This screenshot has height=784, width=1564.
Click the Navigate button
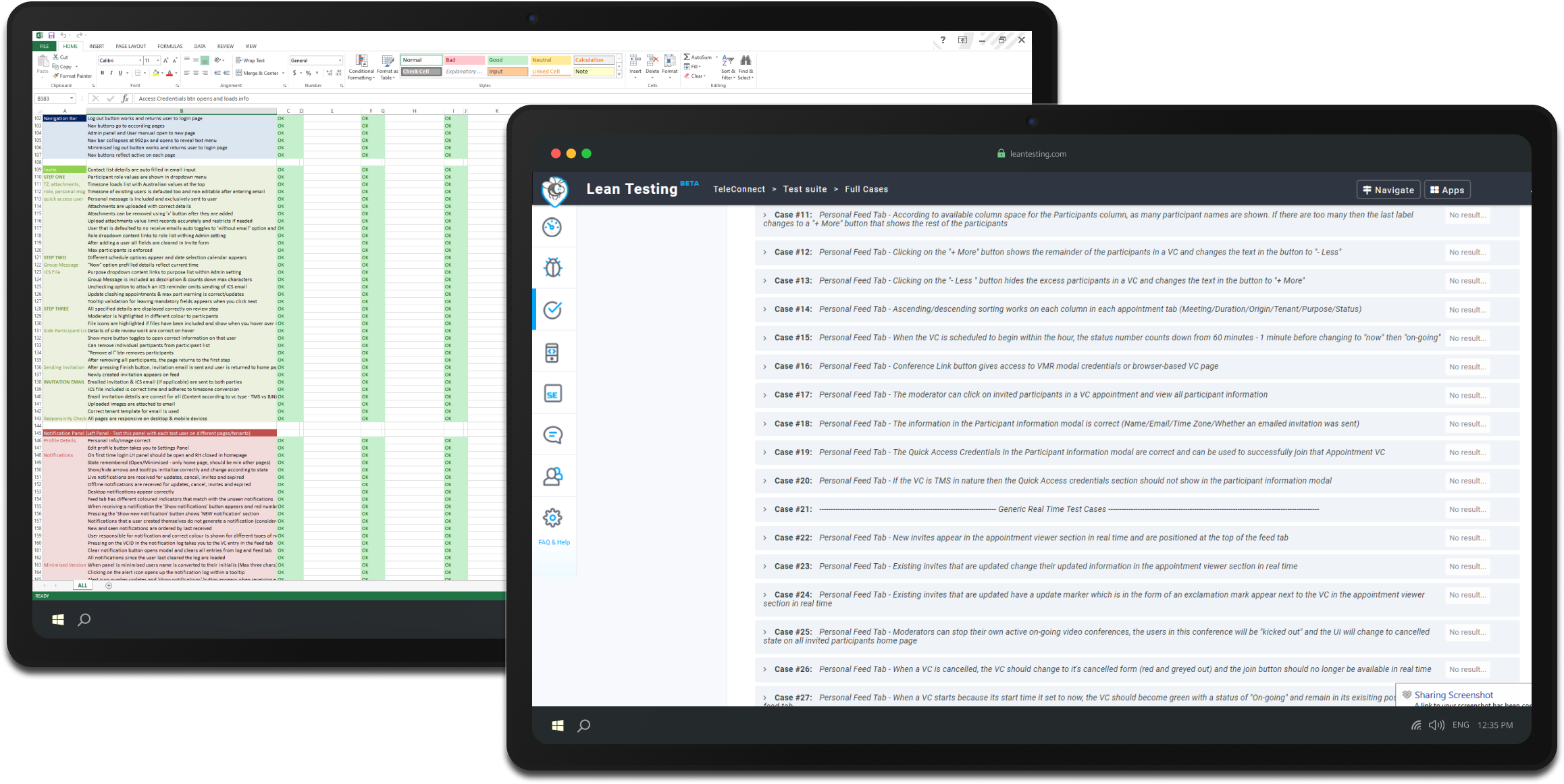tap(1388, 190)
